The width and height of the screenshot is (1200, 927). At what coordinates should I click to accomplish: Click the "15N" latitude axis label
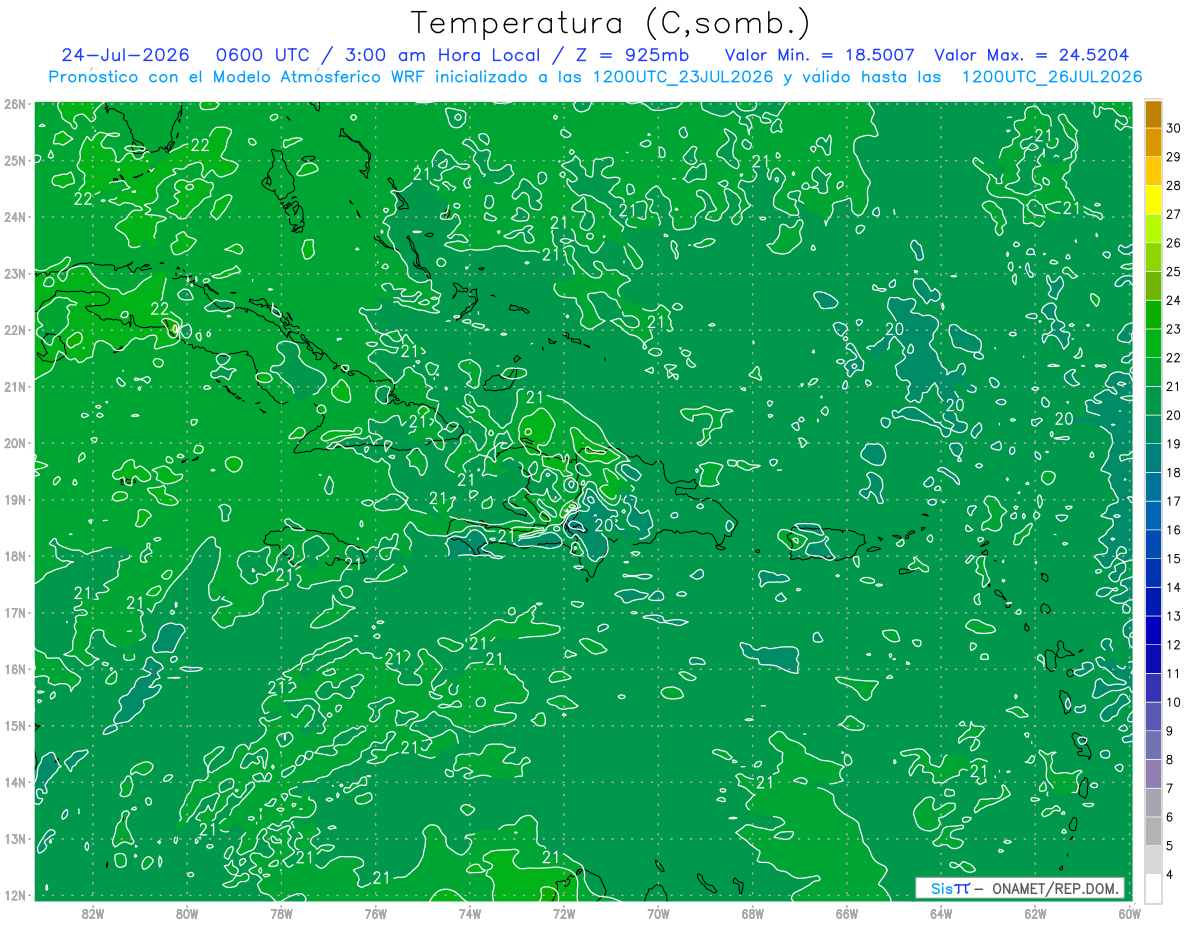pos(15,725)
